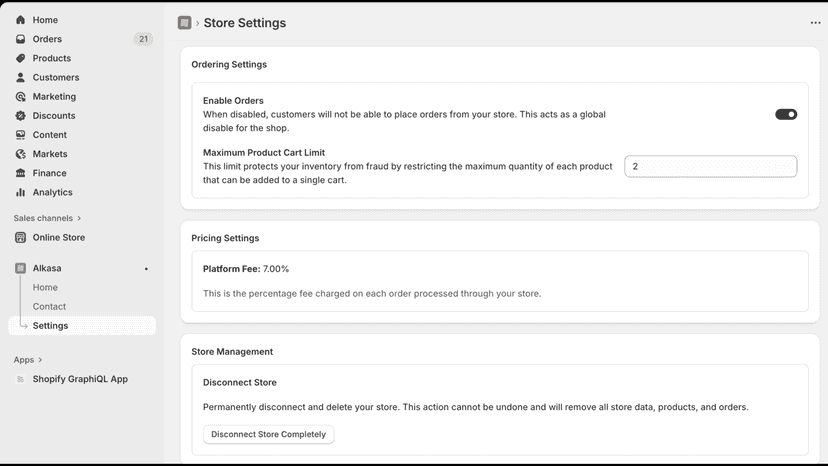Click the "Platform Fee: 7.00%" text
Viewport: 828px width, 466px height.
point(246,269)
